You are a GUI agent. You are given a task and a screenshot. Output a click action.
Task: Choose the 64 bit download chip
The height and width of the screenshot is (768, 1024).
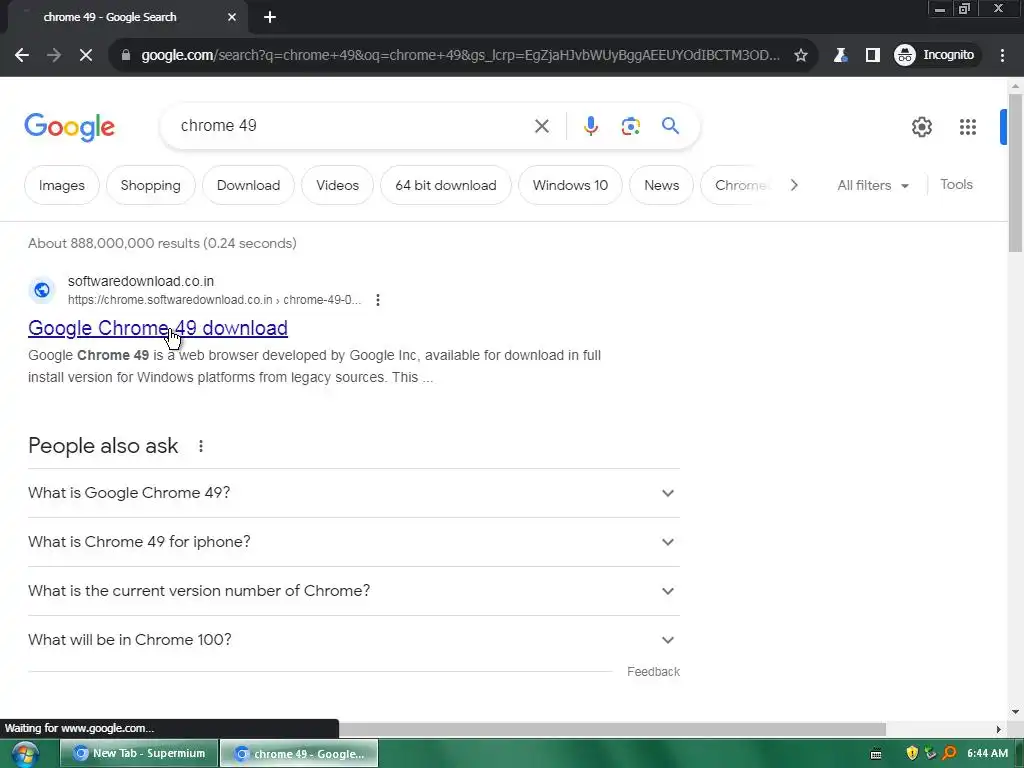[x=445, y=185]
